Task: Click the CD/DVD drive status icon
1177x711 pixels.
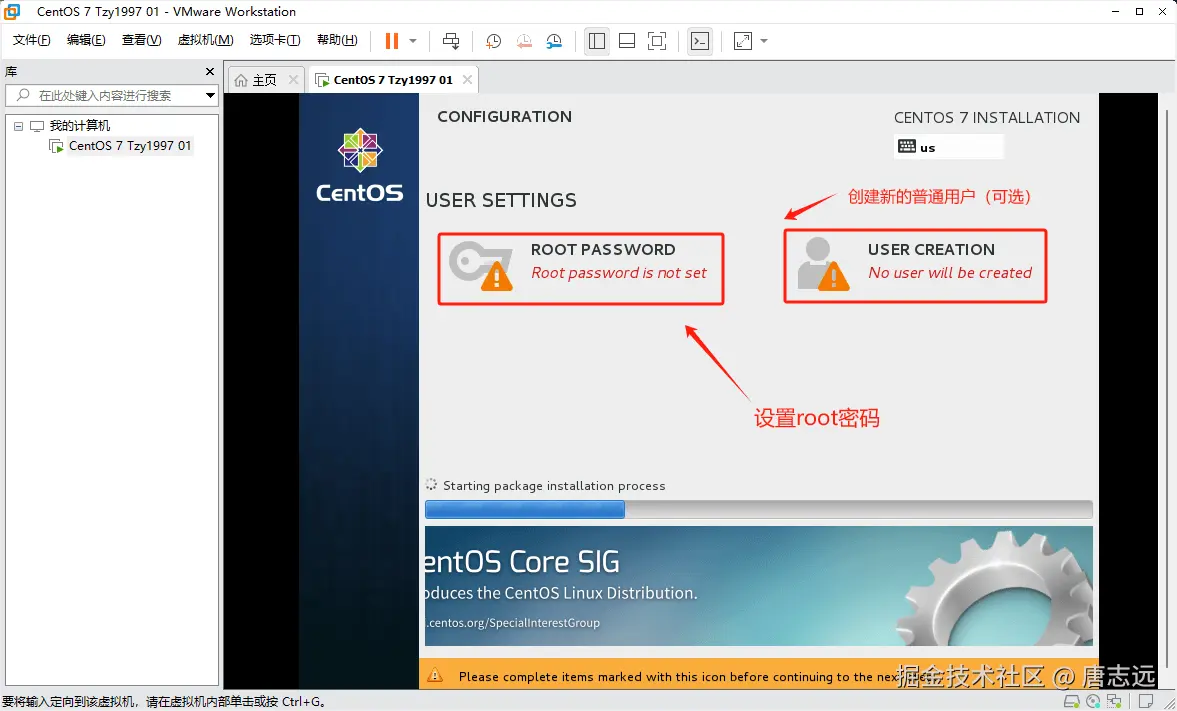Action: click(x=1093, y=702)
